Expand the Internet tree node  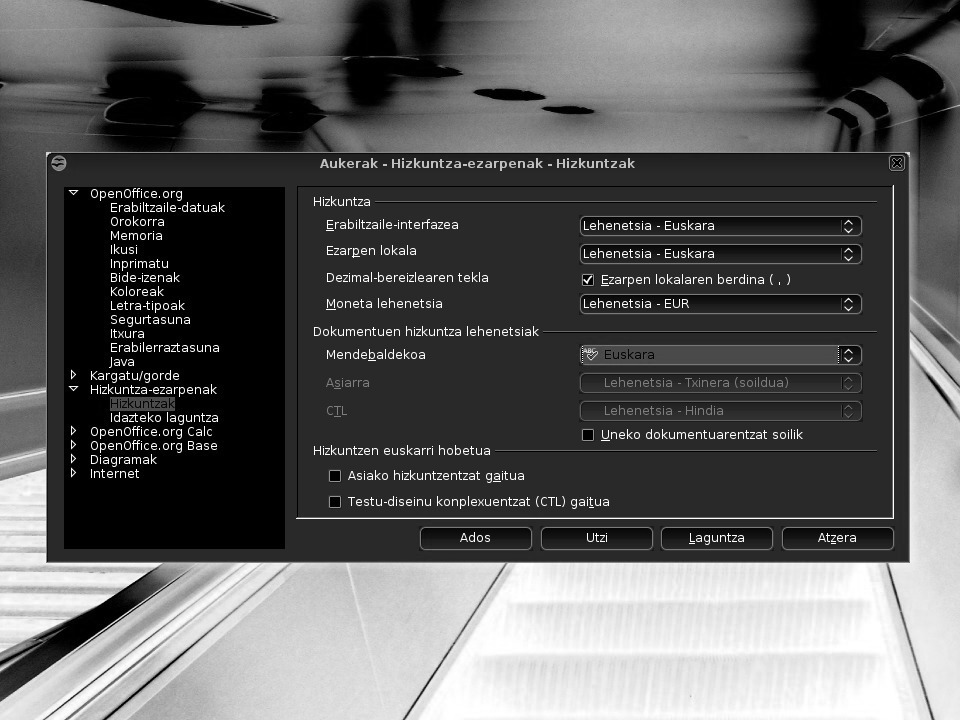coord(73,473)
